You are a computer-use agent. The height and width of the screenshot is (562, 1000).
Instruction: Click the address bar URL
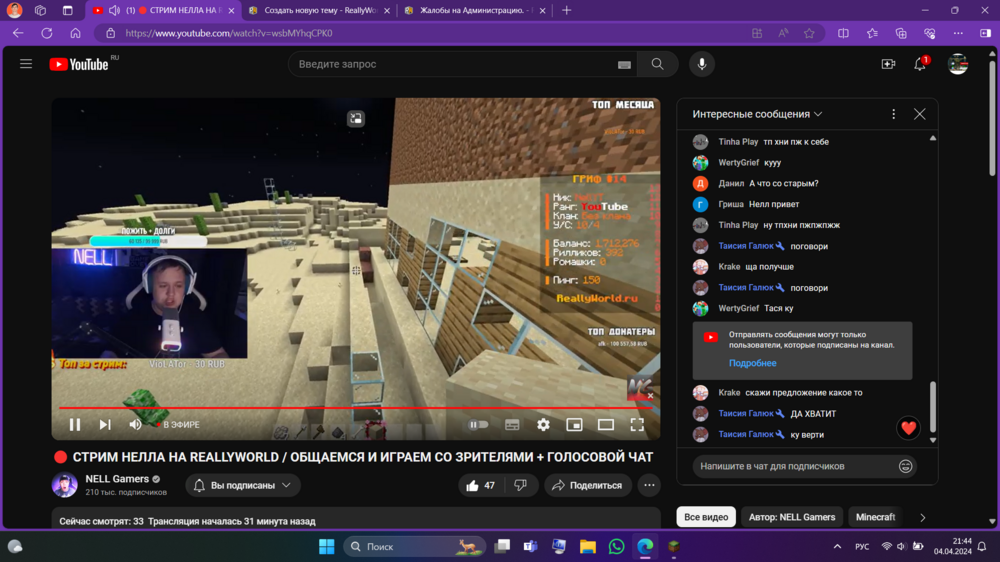coord(229,33)
